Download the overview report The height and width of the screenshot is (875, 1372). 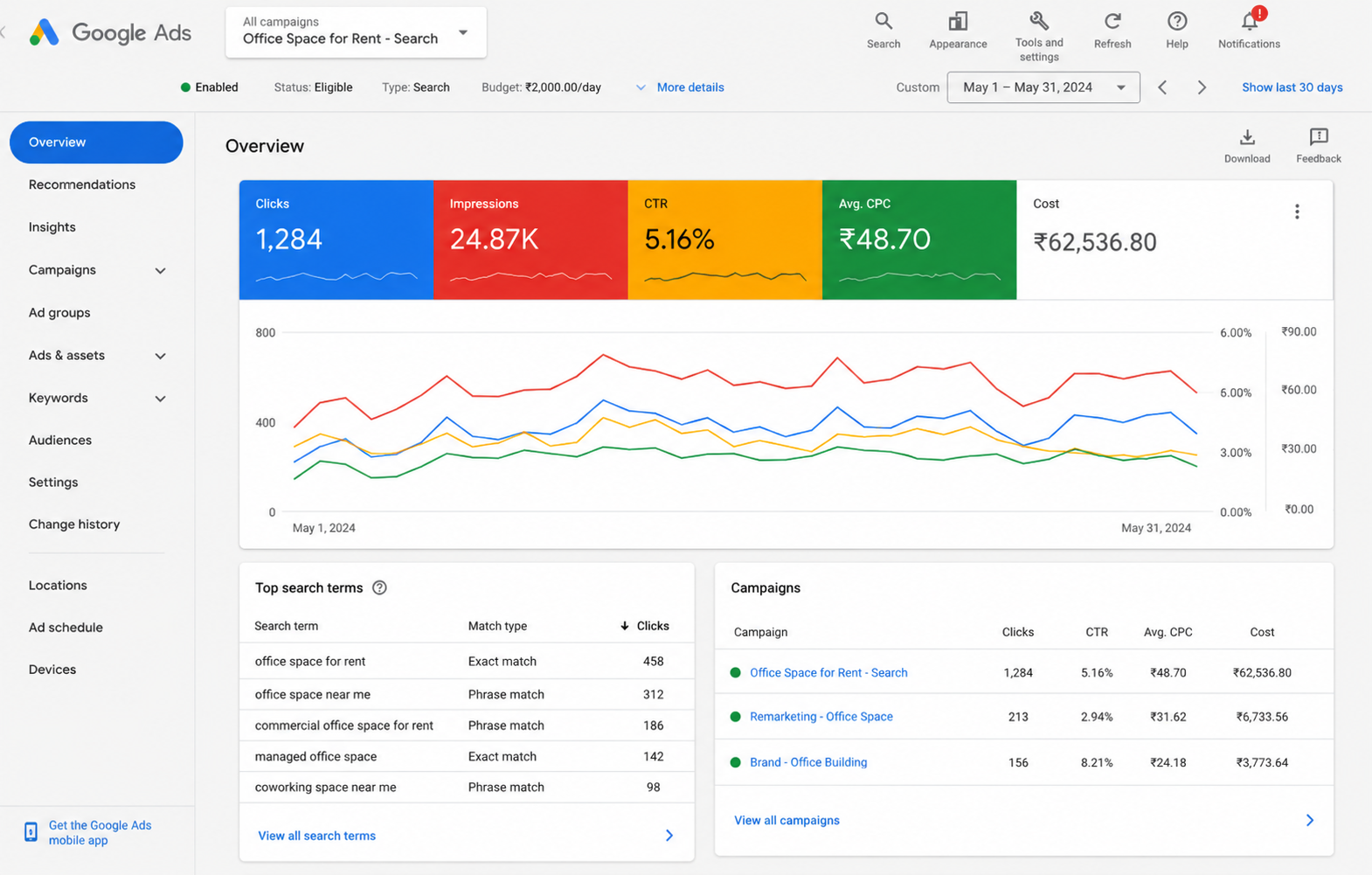[1247, 146]
